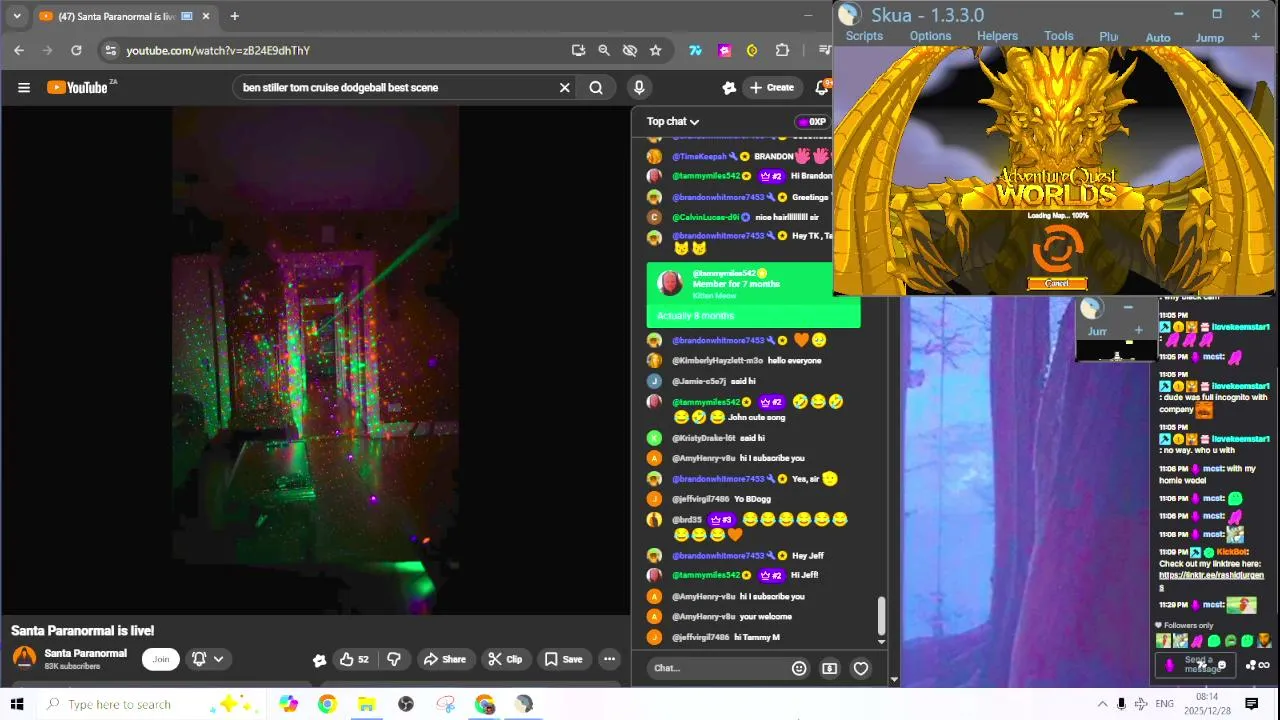Toggle taskbar microphone status icon

tap(1121, 704)
